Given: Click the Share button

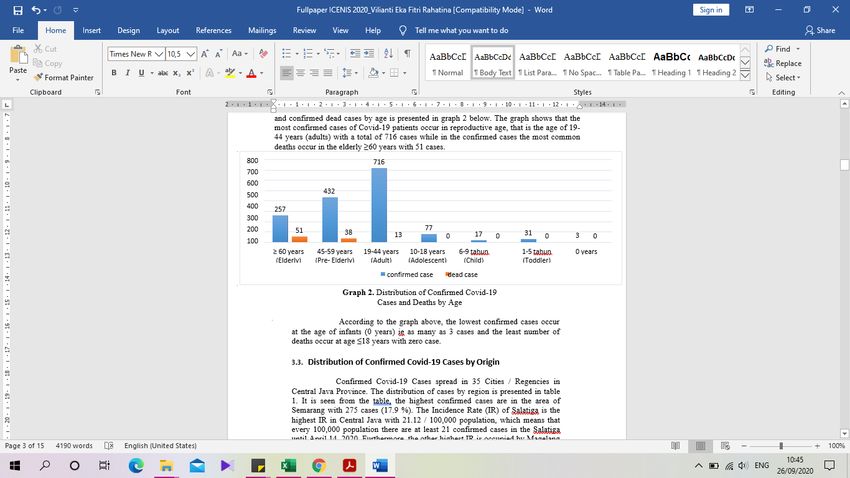Looking at the screenshot, I should click(x=820, y=30).
